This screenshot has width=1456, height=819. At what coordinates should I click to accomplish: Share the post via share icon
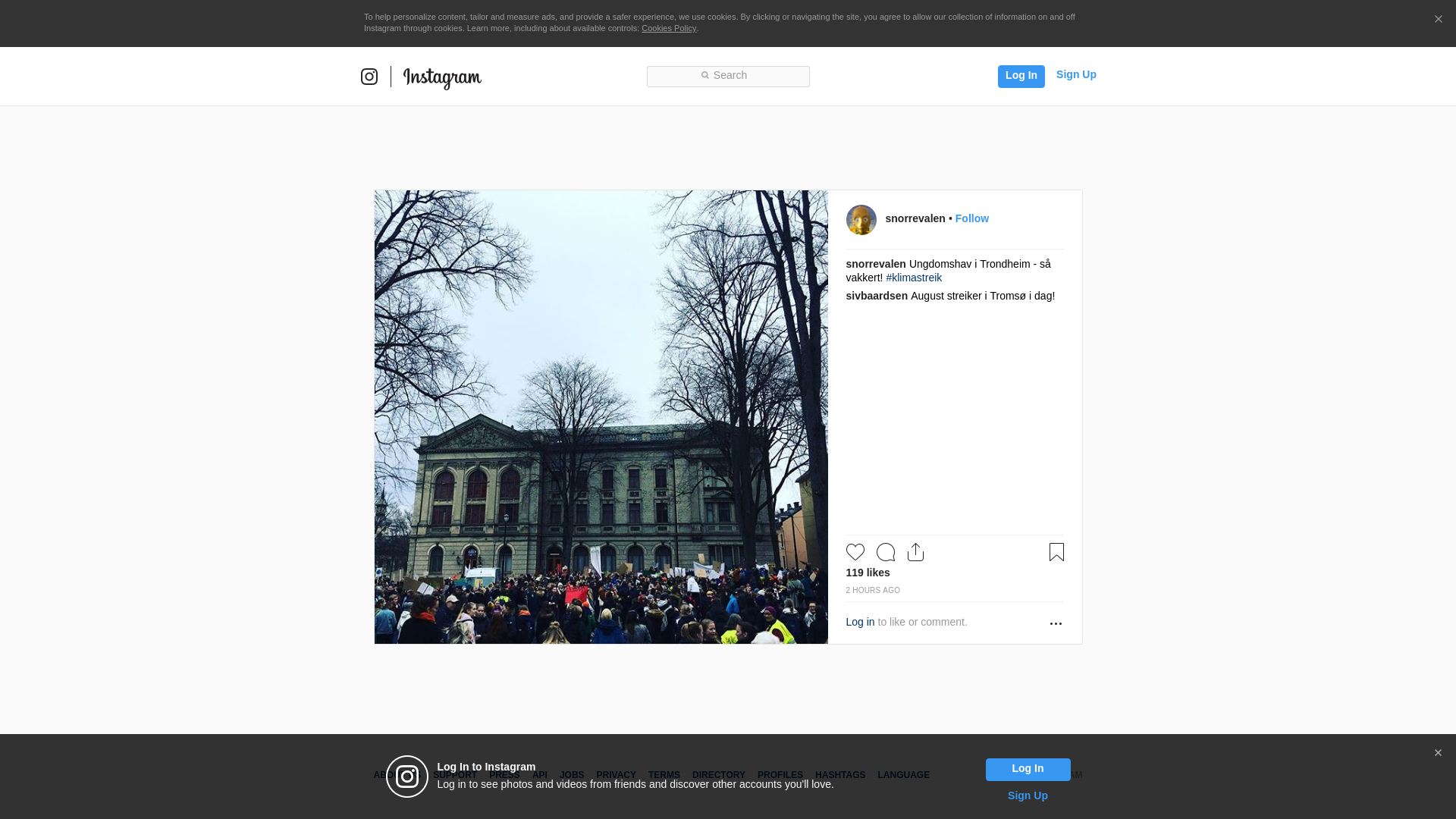tap(916, 552)
